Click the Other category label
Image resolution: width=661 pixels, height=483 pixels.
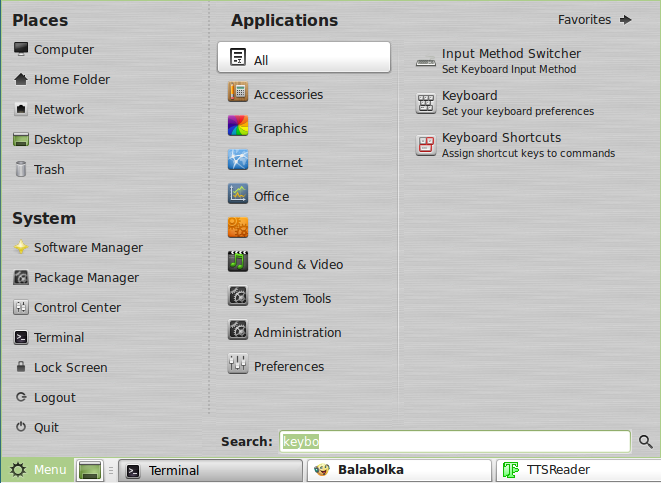coord(271,230)
